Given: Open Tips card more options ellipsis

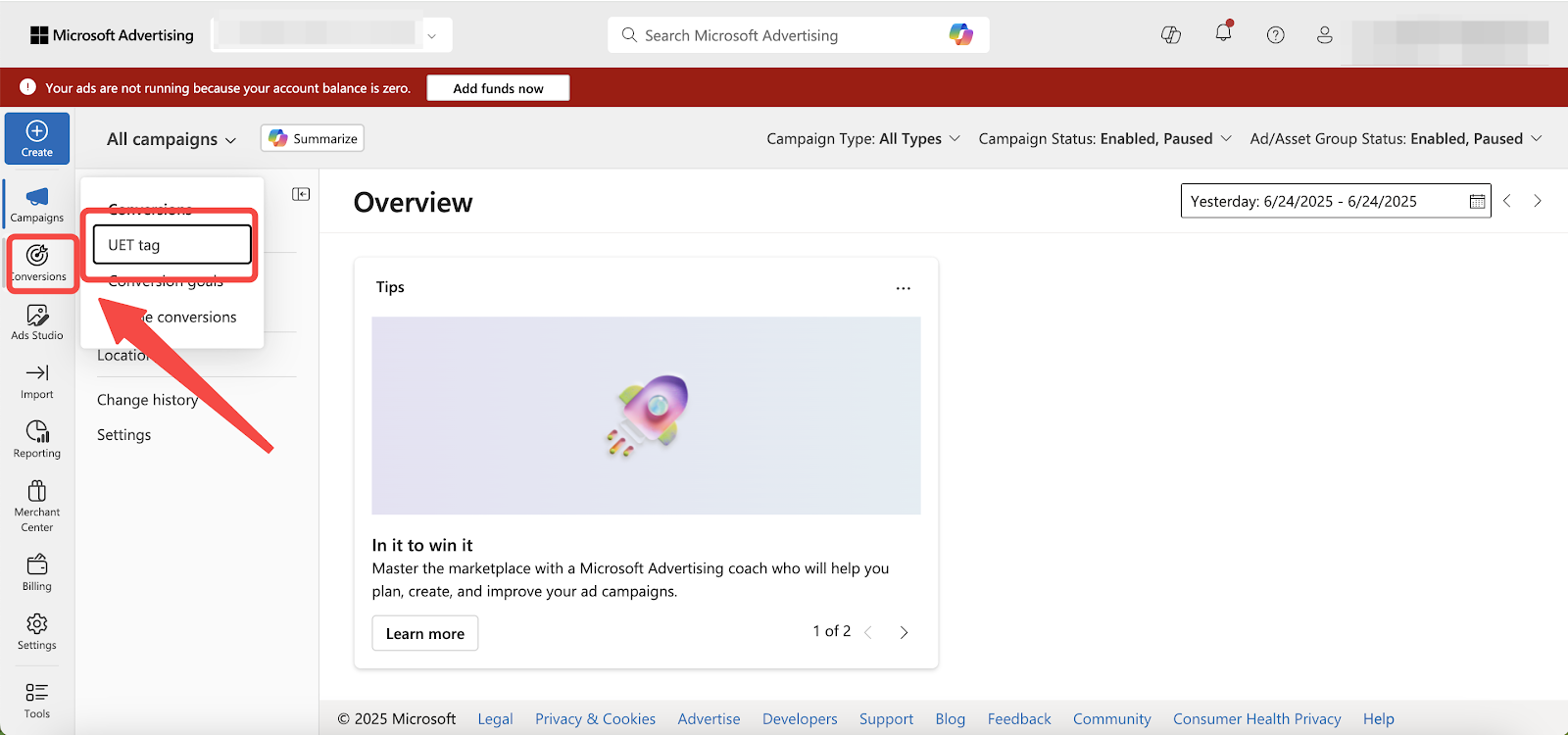Looking at the screenshot, I should (904, 288).
